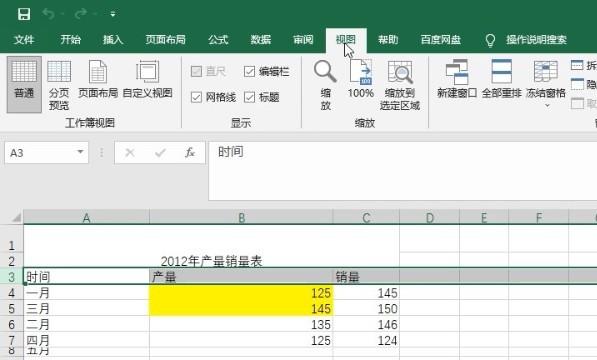Click cell 四月 in column A

click(x=86, y=340)
